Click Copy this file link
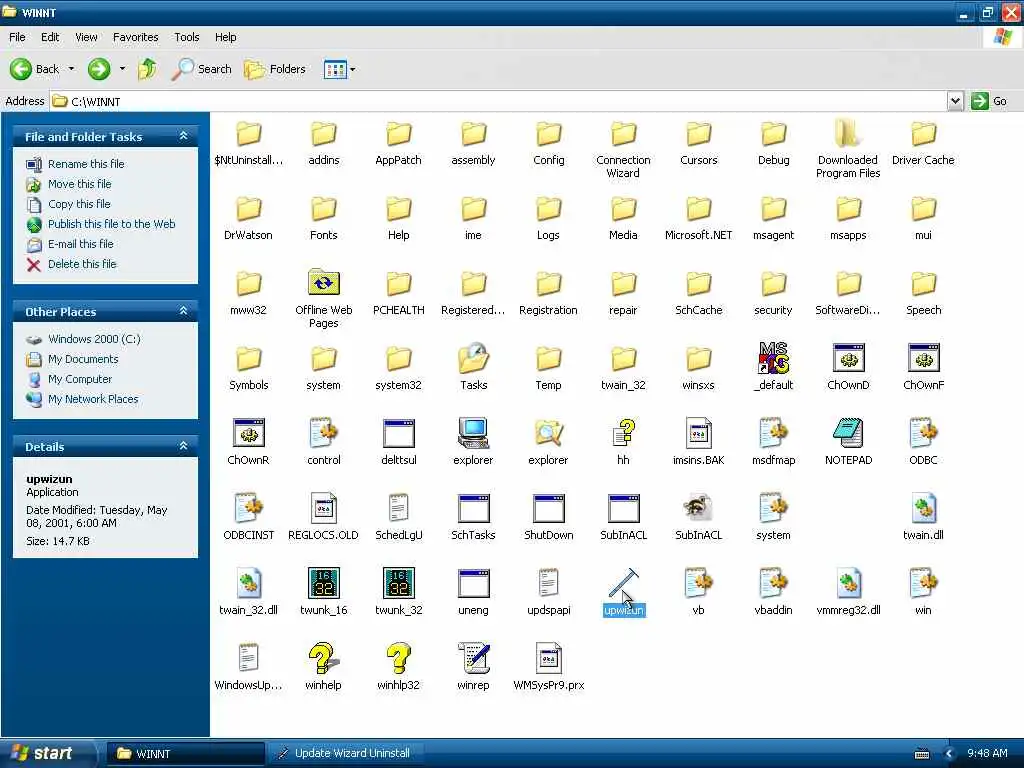This screenshot has height=768, width=1024. pos(79,204)
